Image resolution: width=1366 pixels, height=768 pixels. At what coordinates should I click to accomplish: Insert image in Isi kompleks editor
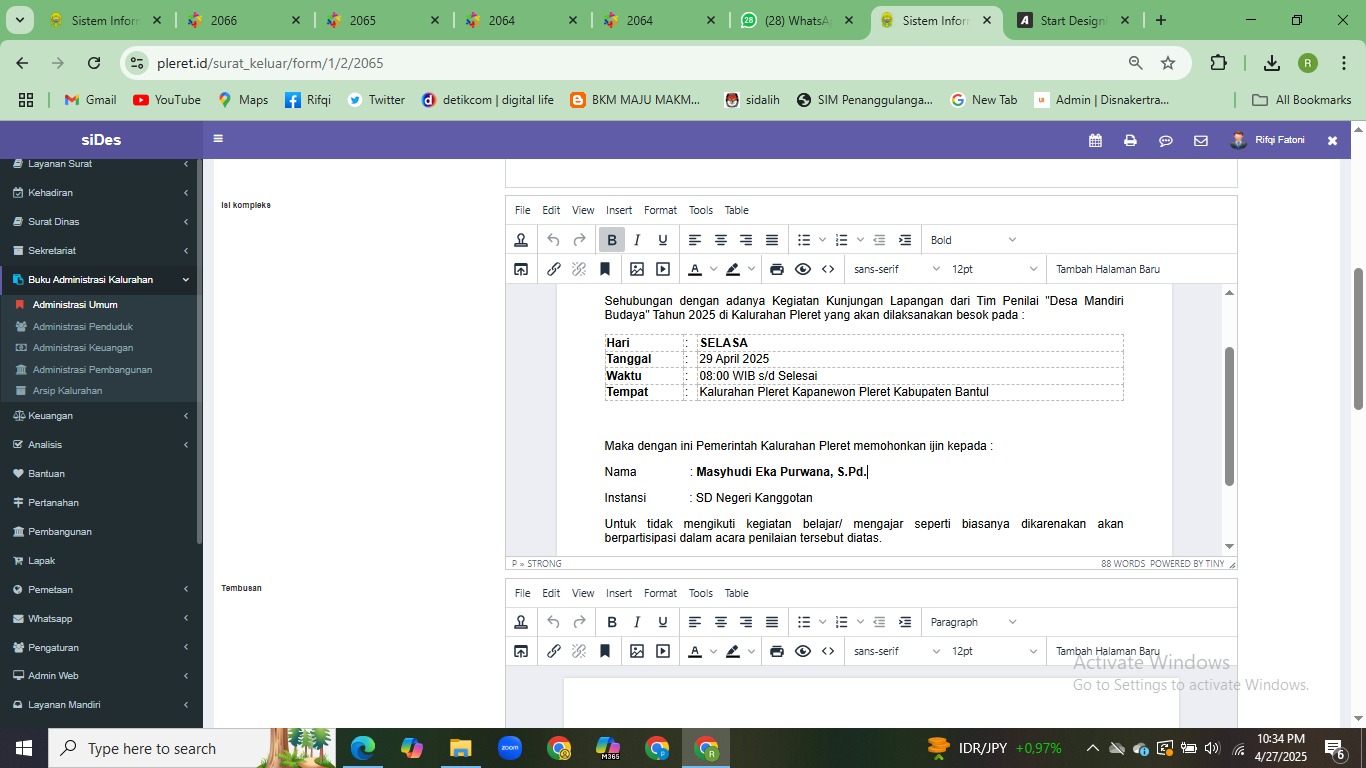[637, 269]
